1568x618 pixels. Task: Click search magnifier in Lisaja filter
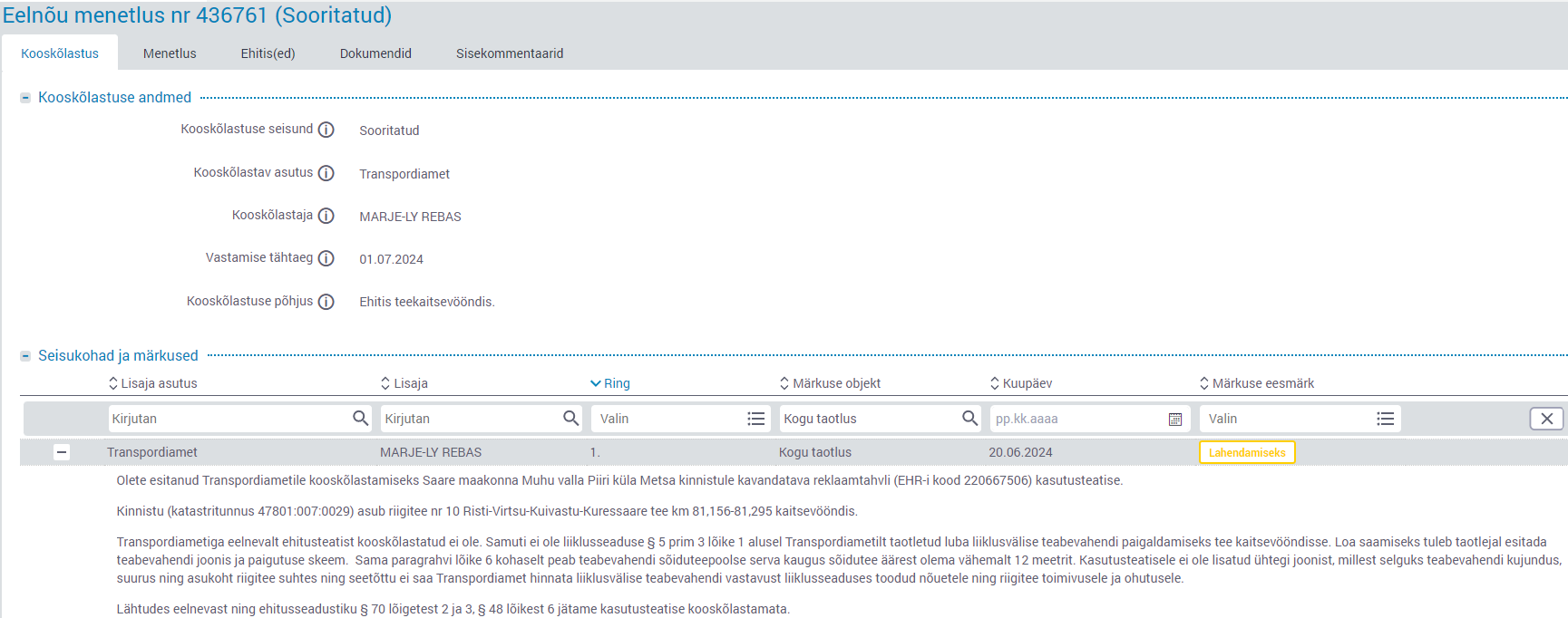point(570,418)
